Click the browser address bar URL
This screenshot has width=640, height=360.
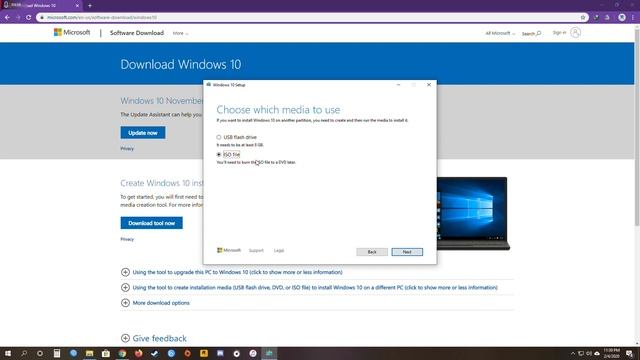point(102,18)
